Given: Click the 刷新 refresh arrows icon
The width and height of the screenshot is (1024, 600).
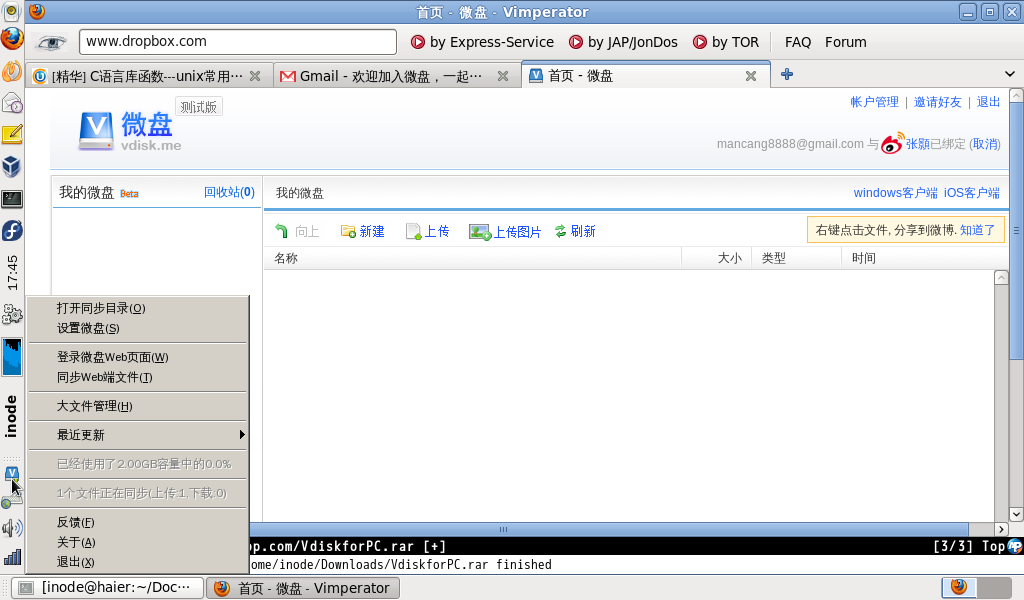Looking at the screenshot, I should (x=560, y=231).
